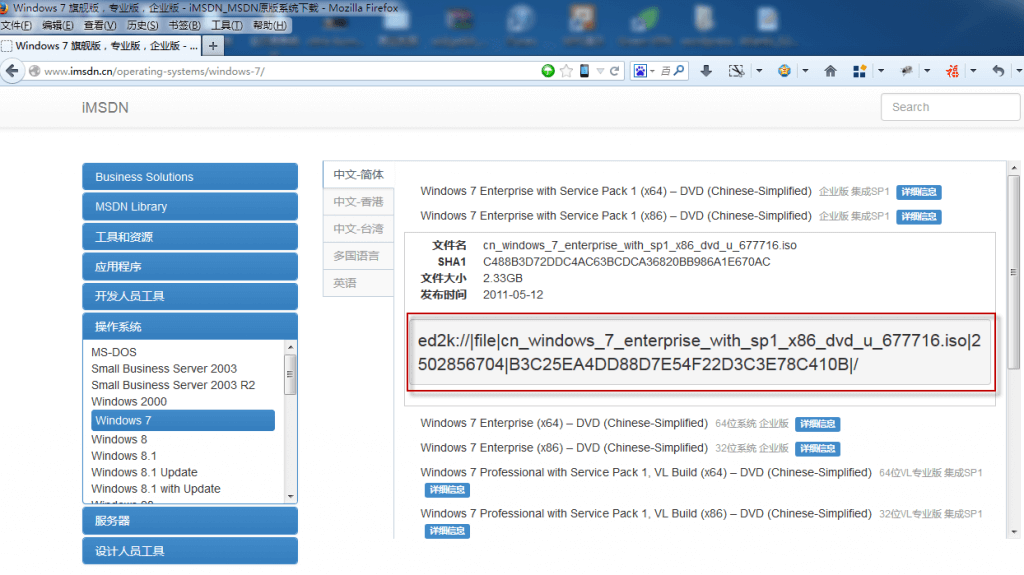Click the green go arrow in address bar
Viewport: 1024px width, 575px height.
pyautogui.click(x=548, y=71)
